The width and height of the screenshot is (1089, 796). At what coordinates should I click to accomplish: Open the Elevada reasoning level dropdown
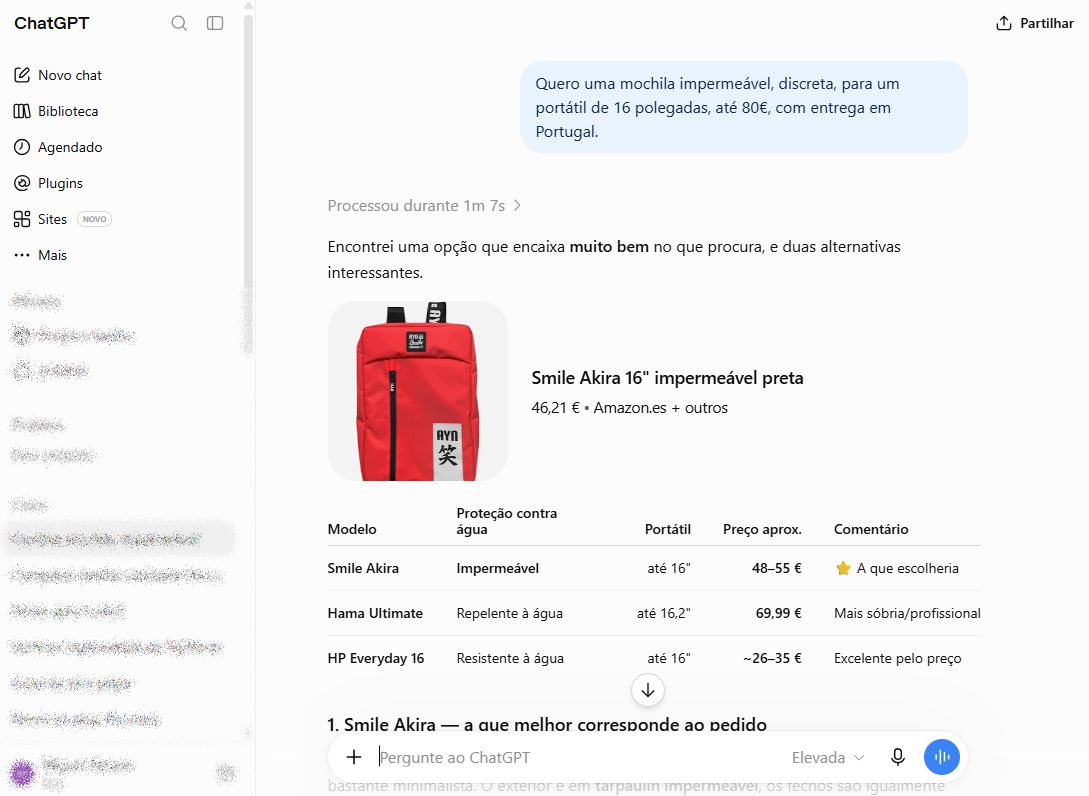(827, 757)
